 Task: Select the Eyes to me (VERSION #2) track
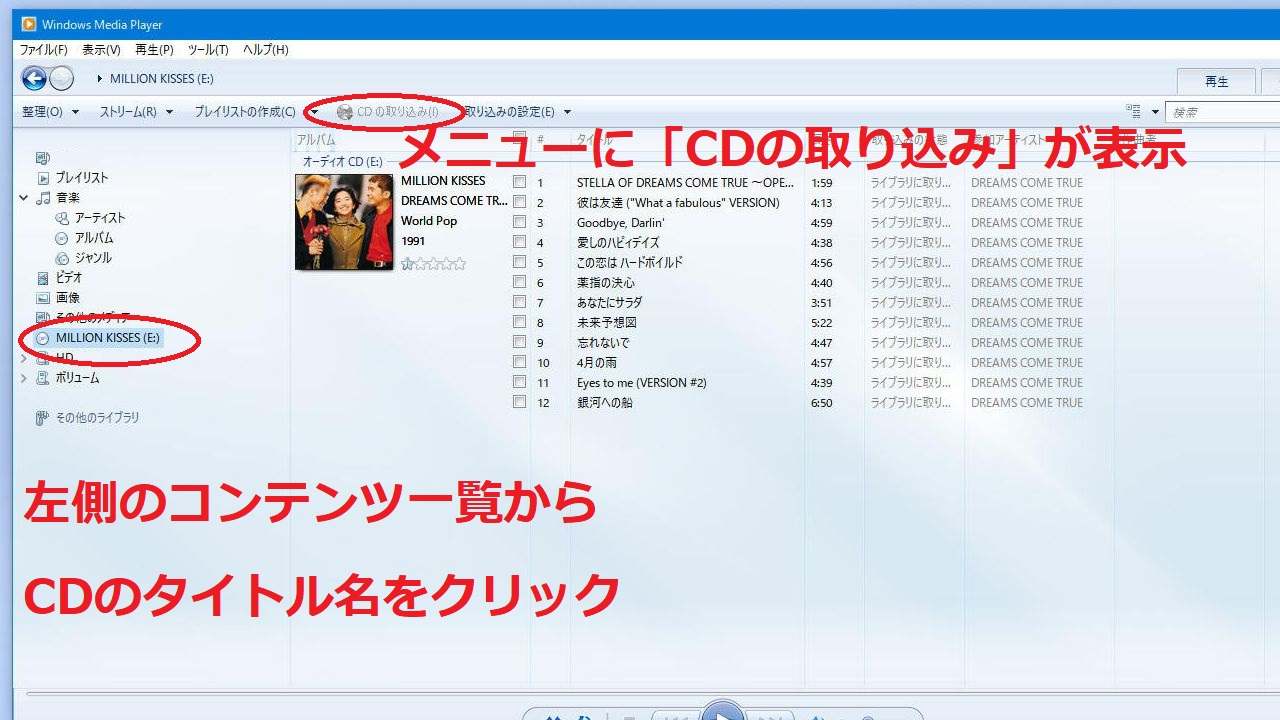coord(642,382)
